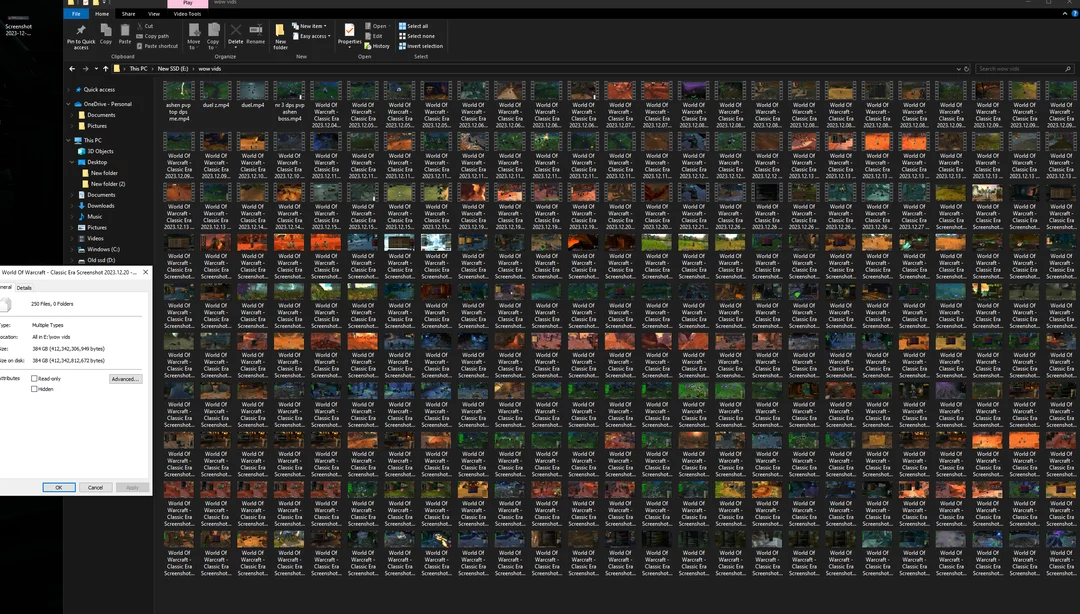Click the Advanced button in Properties

(126, 379)
